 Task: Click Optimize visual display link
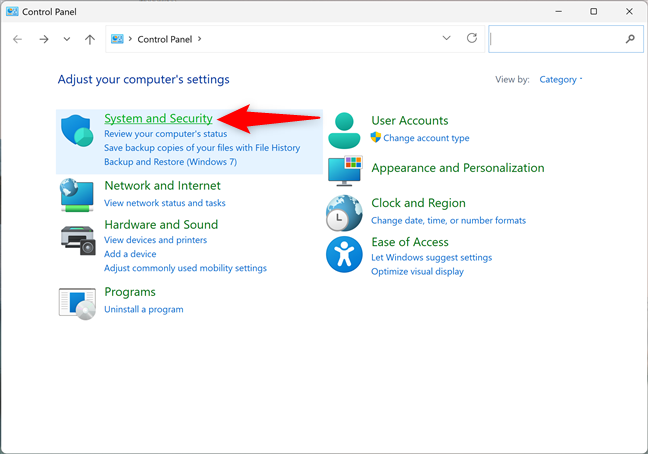417,271
